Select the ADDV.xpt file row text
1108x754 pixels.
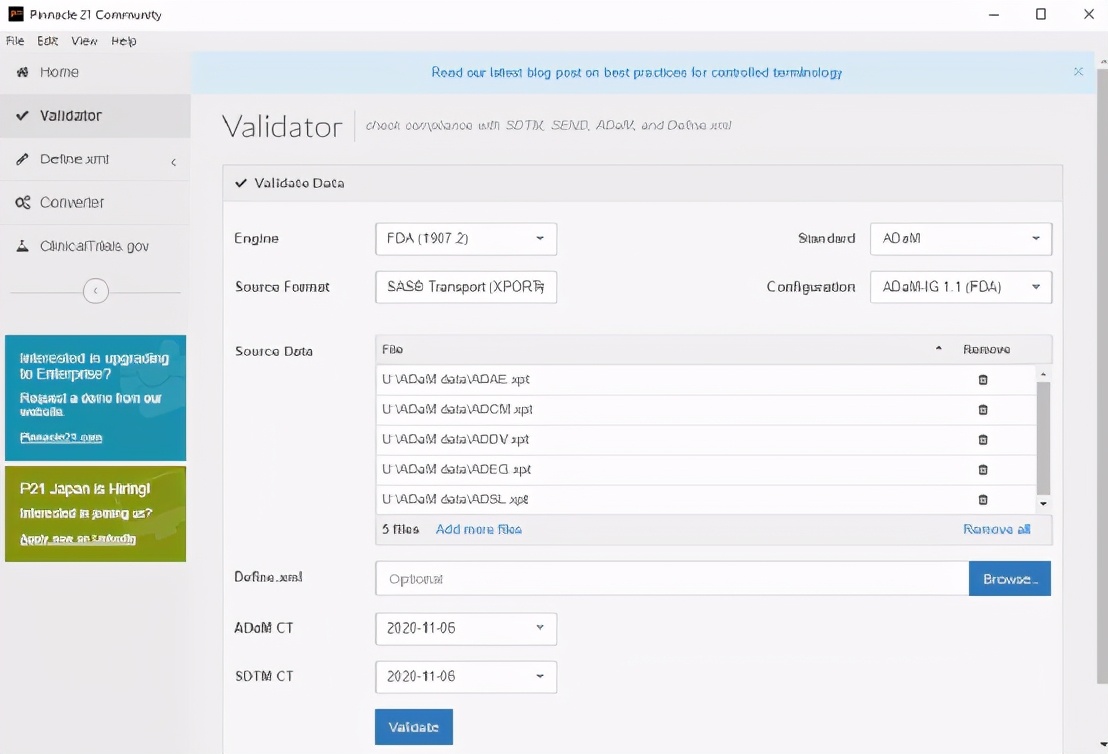456,440
